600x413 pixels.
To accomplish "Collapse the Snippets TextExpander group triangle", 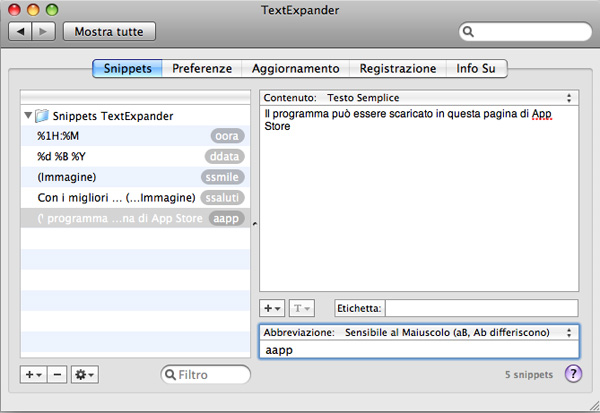I will click(28, 115).
